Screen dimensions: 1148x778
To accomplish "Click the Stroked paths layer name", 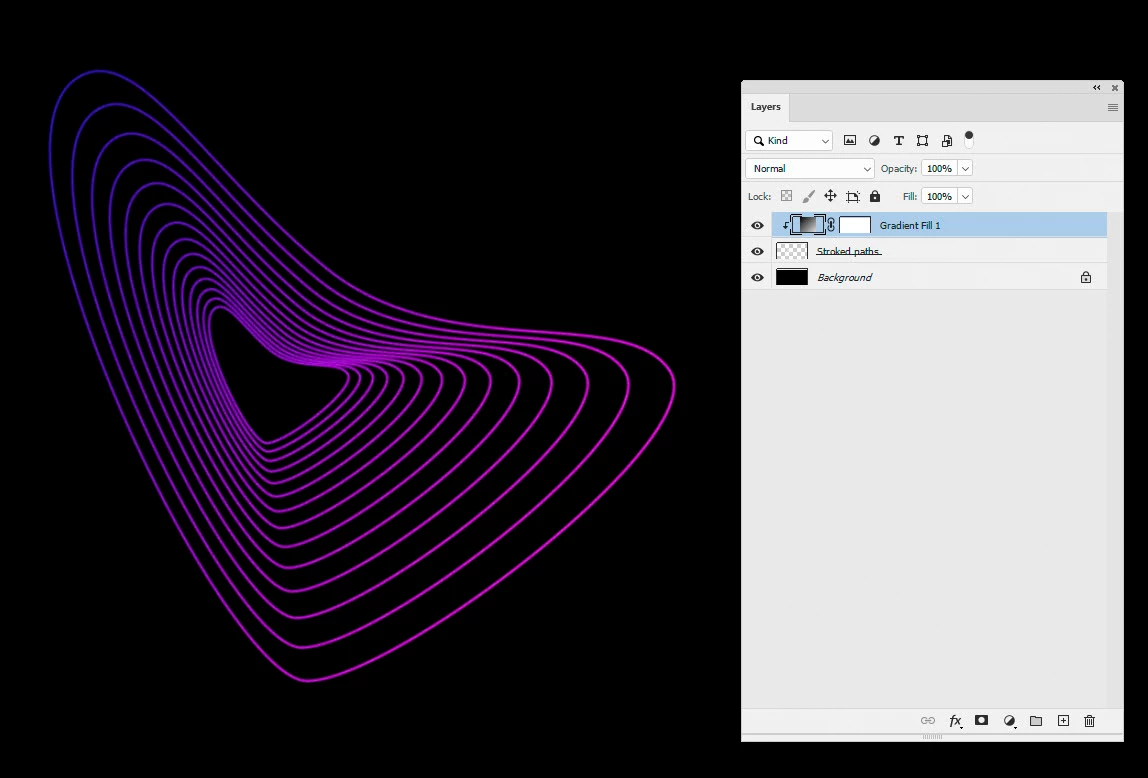I will (848, 251).
